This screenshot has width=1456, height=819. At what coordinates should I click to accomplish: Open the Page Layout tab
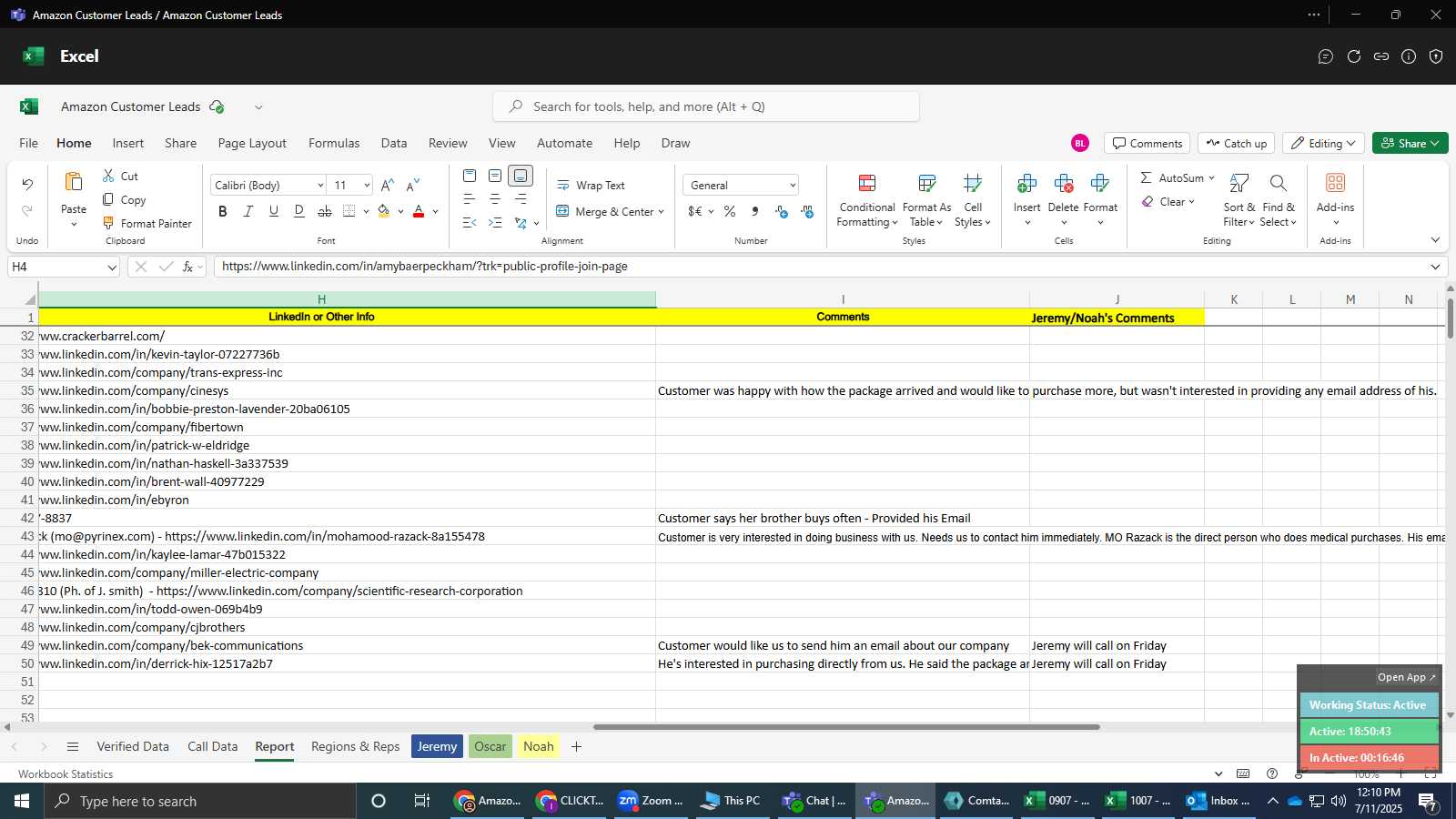[x=252, y=143]
